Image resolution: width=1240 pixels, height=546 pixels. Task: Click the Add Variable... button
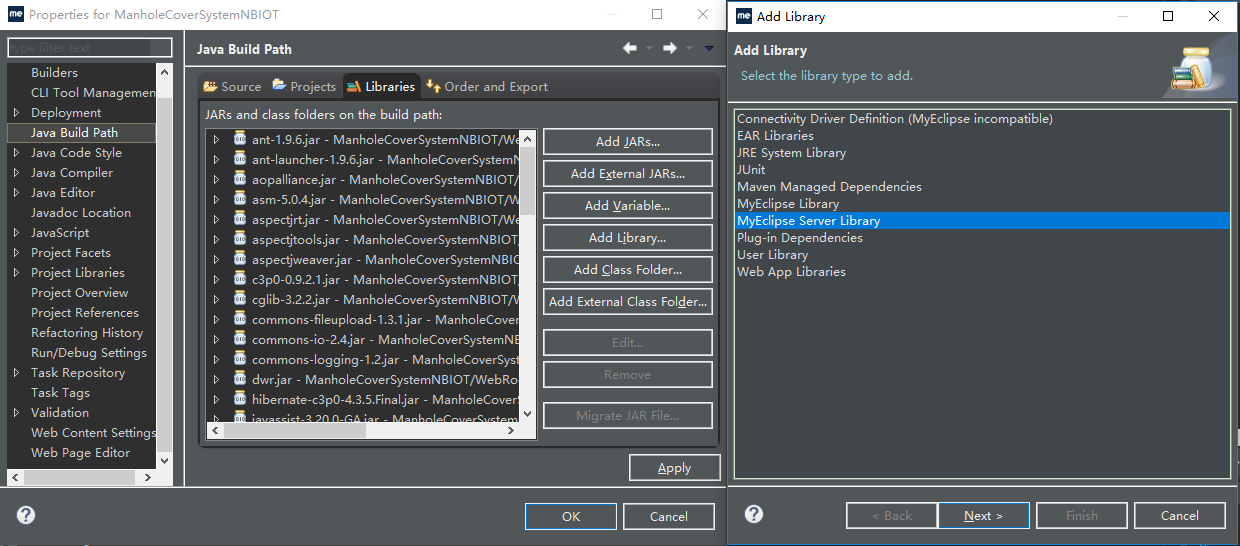(628, 206)
